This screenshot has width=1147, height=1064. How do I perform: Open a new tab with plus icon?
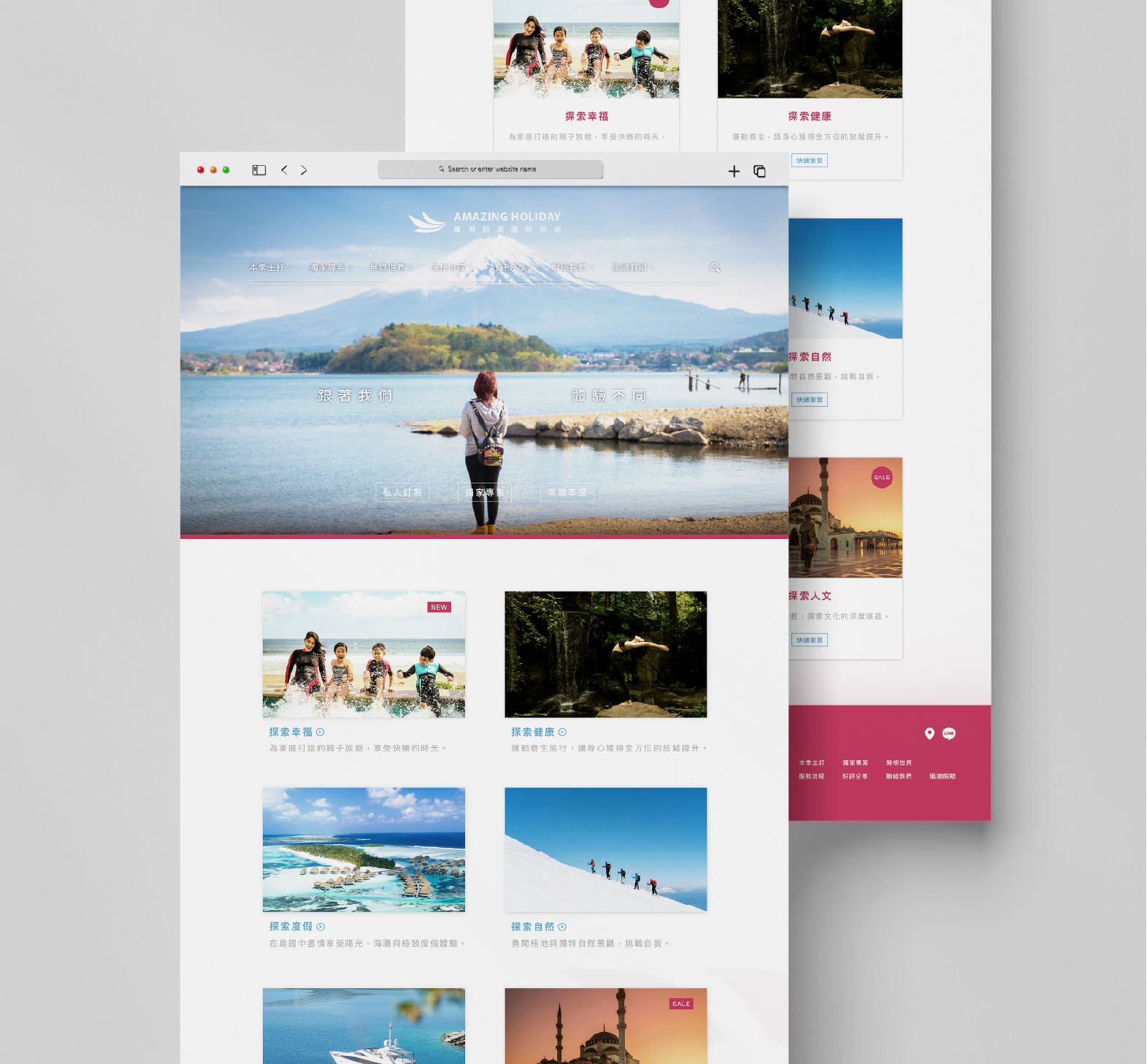click(x=734, y=172)
